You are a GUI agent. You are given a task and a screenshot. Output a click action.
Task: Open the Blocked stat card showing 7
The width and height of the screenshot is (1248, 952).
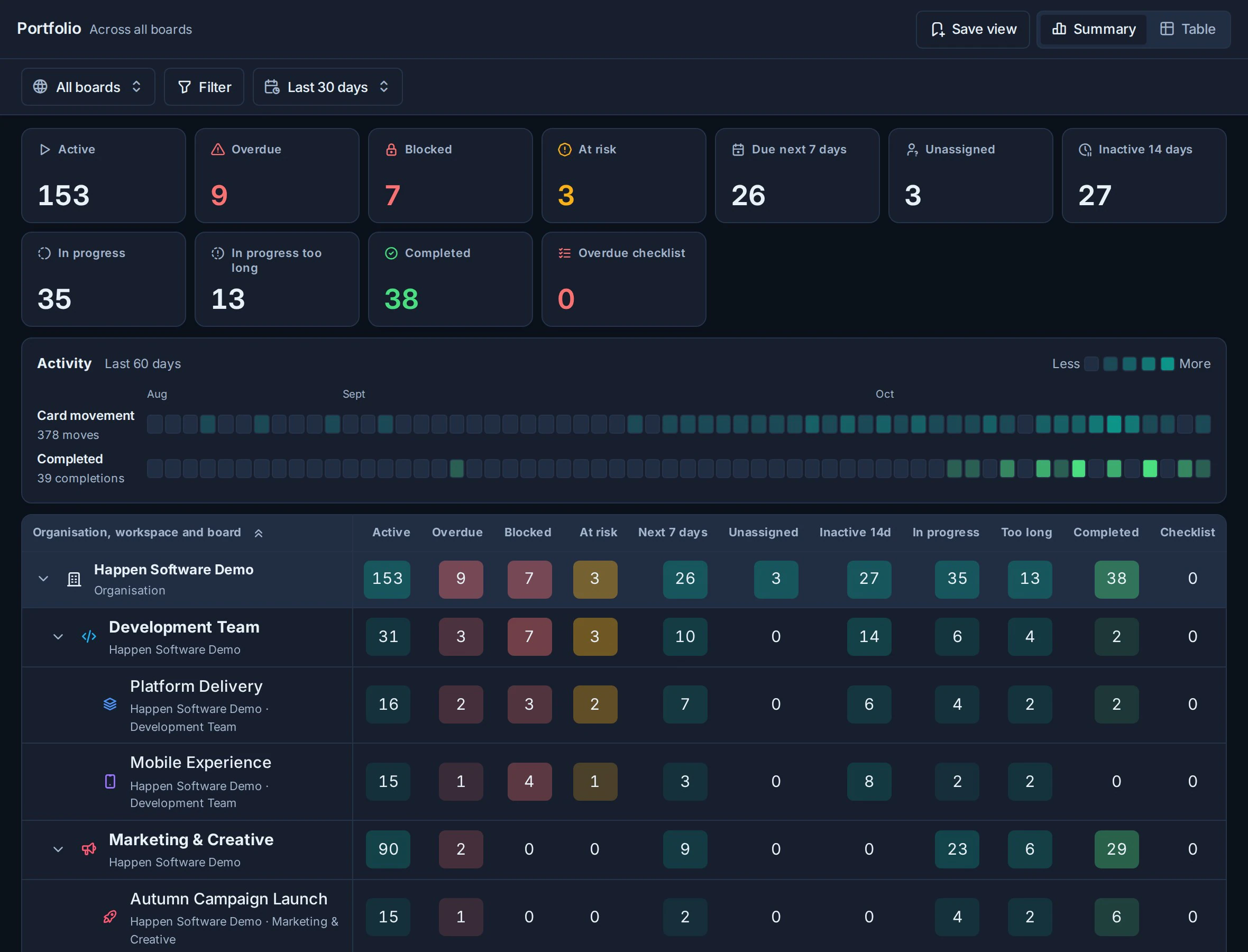451,176
